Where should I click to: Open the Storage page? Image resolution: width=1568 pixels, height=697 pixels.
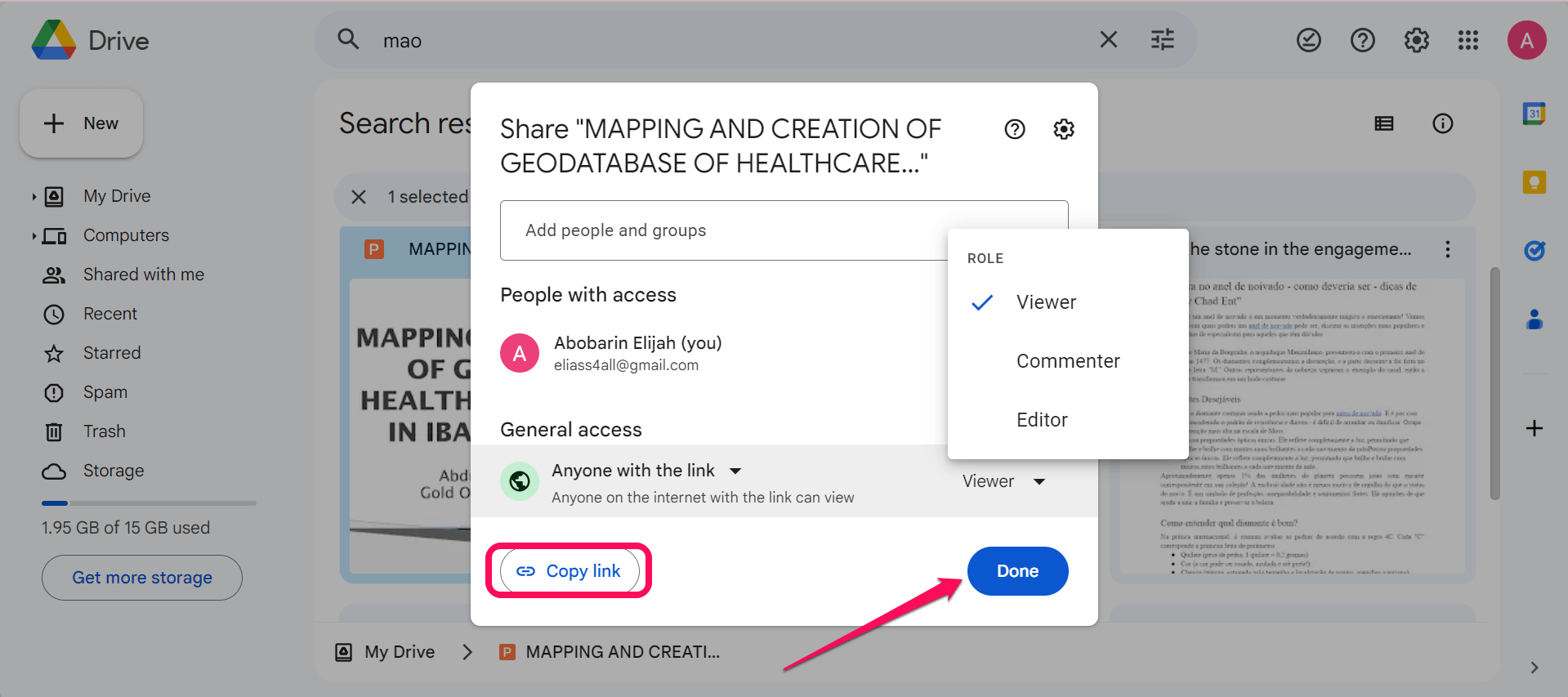tap(114, 471)
